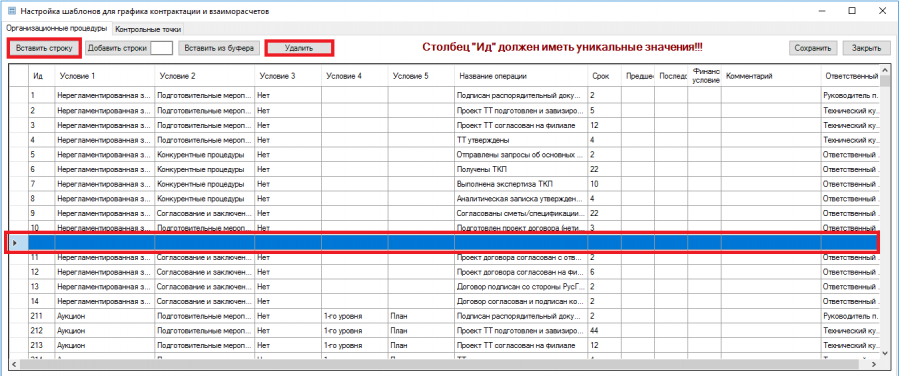Click the «Получены ТКП» operation cell
The height and width of the screenshot is (376, 900).
tap(521, 170)
